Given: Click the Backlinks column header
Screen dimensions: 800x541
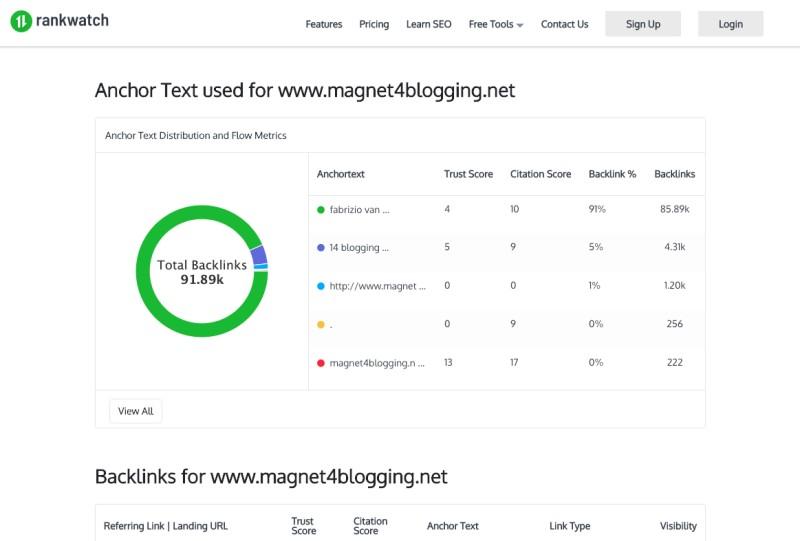Looking at the screenshot, I should coord(674,174).
